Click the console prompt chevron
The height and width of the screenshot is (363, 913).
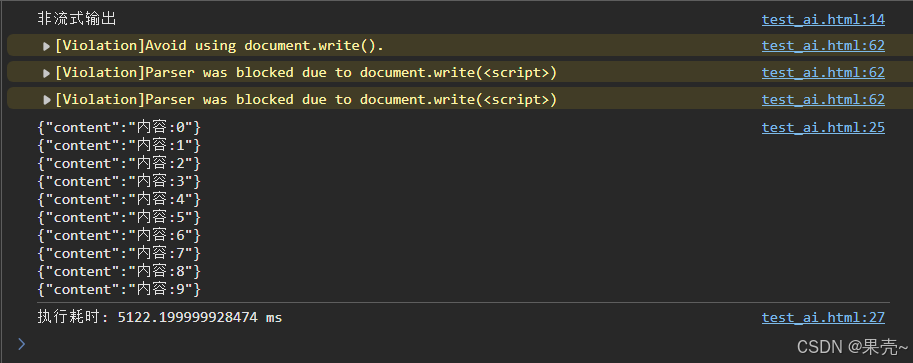(x=22, y=344)
